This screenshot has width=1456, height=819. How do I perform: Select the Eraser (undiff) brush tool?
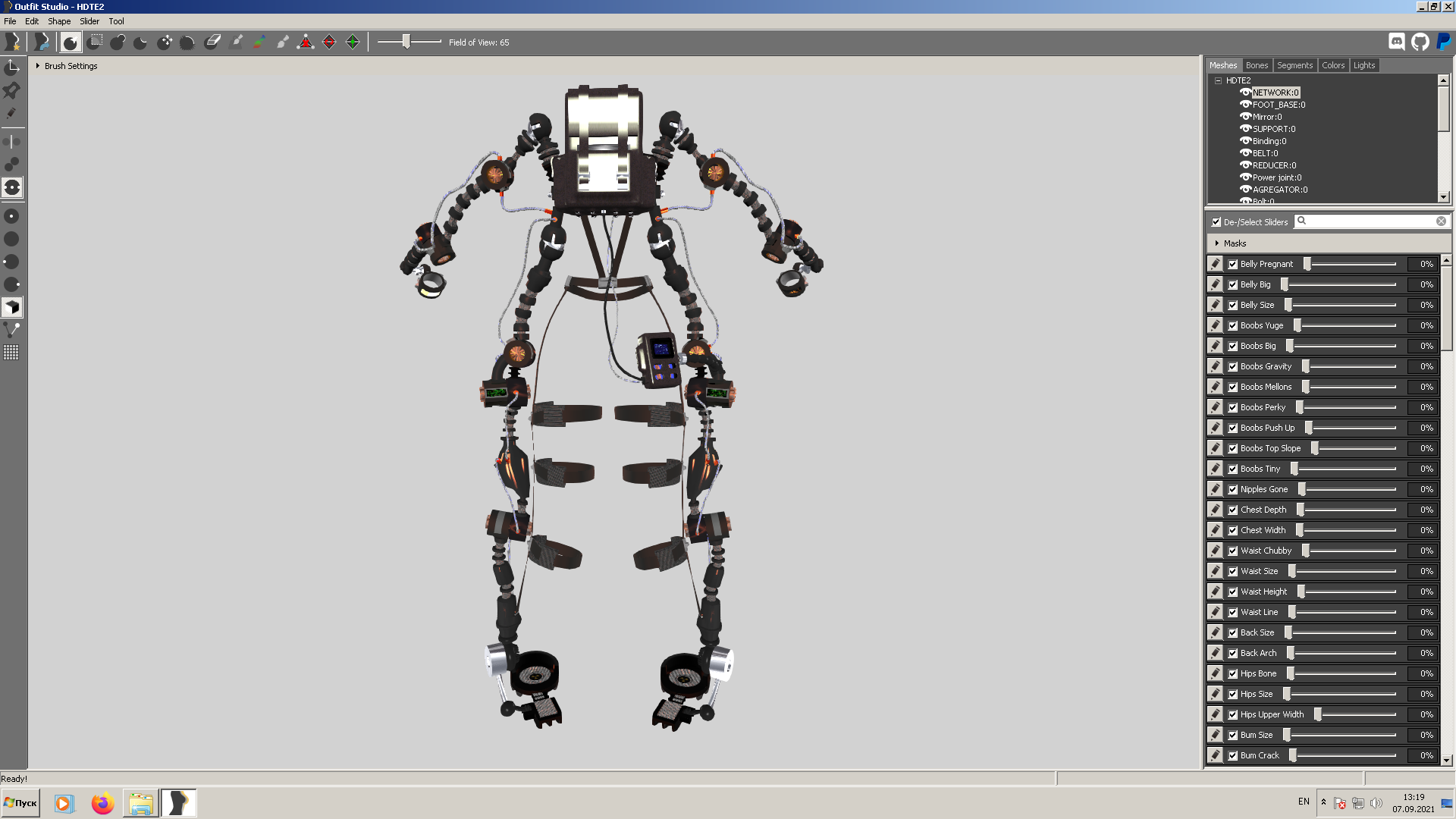(x=212, y=42)
